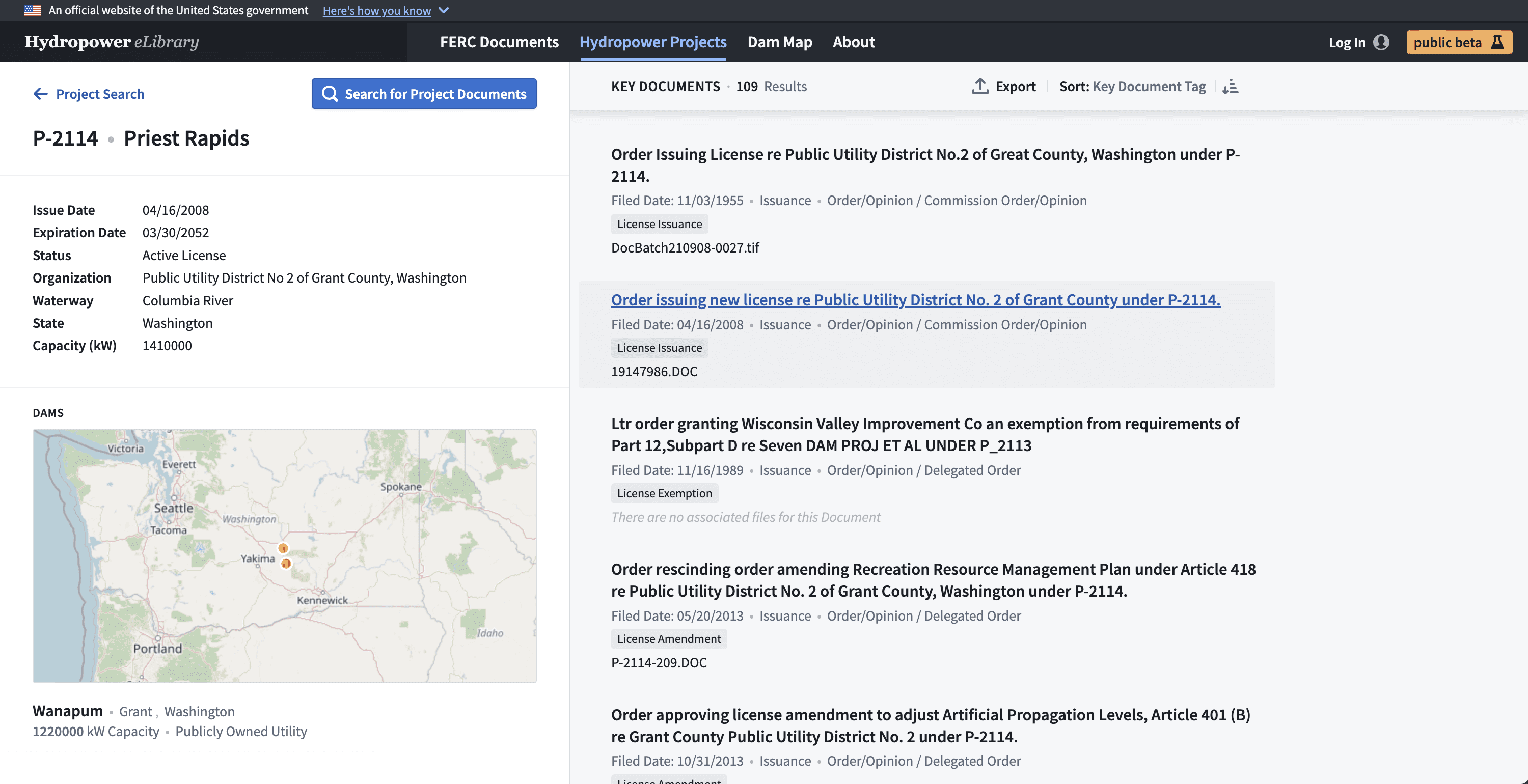
Task: Click the Priest Rapids project map thumbnail
Action: click(x=284, y=555)
